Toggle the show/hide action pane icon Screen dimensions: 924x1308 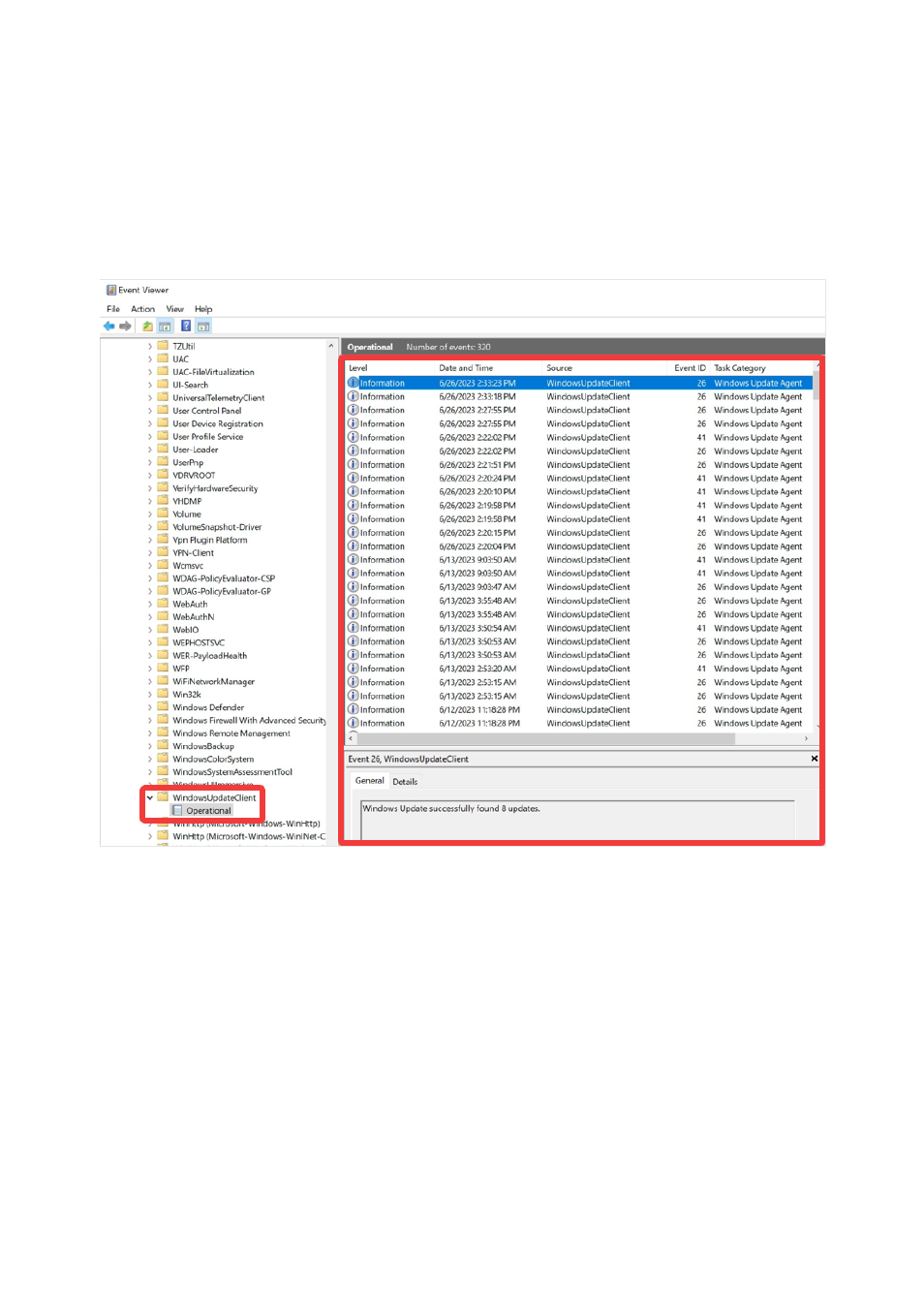[203, 327]
